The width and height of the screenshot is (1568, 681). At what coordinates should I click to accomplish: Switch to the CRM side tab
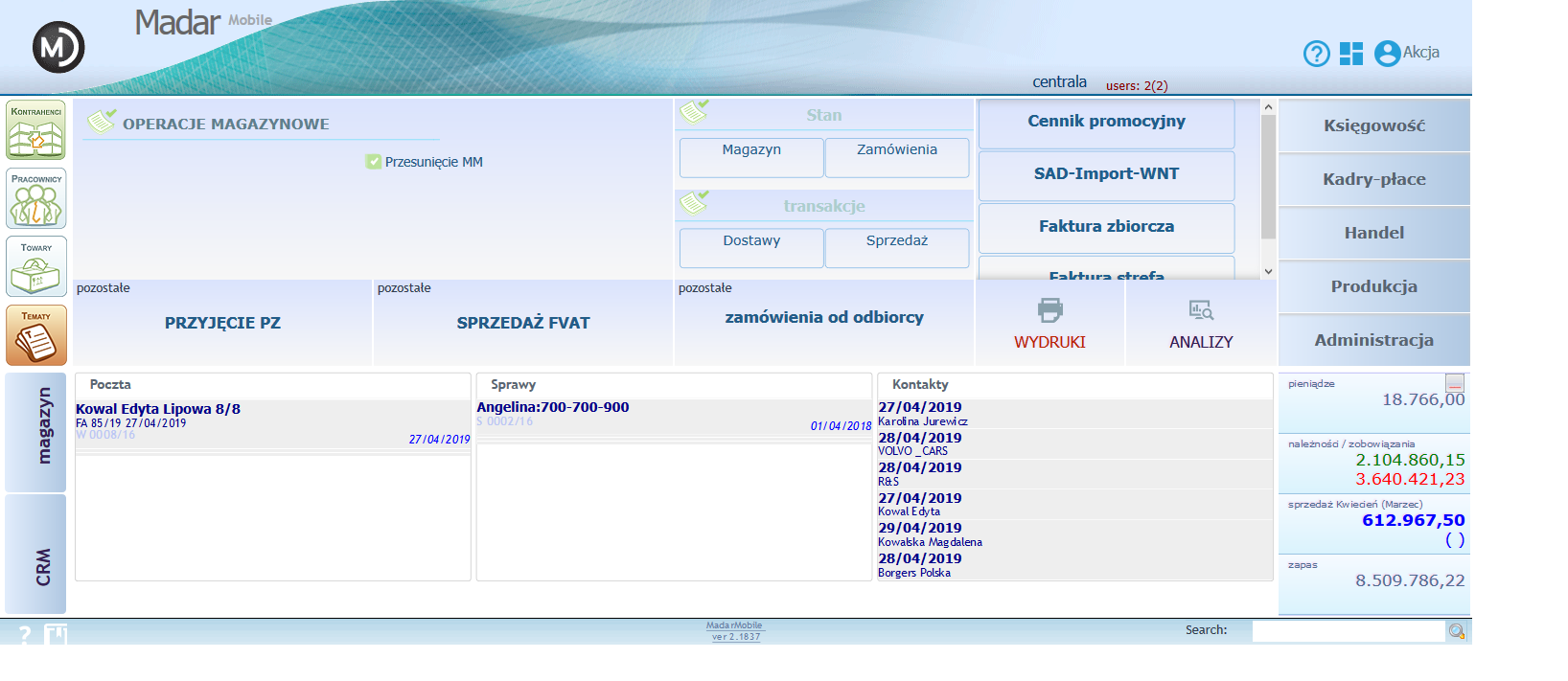[35, 554]
